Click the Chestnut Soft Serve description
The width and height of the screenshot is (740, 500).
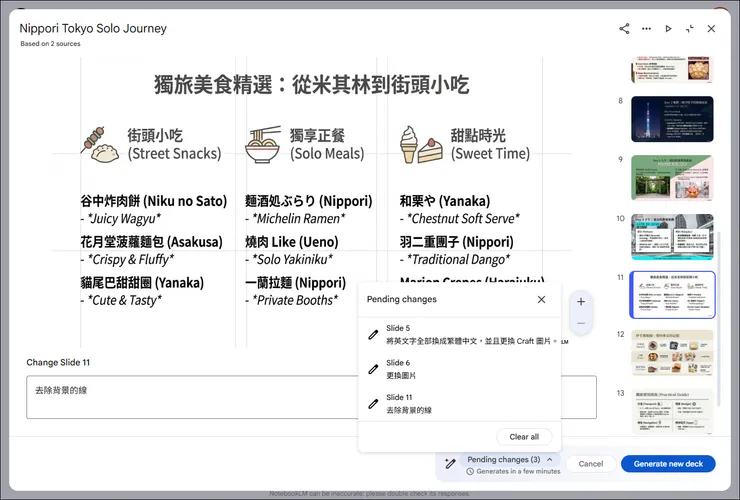(460, 219)
